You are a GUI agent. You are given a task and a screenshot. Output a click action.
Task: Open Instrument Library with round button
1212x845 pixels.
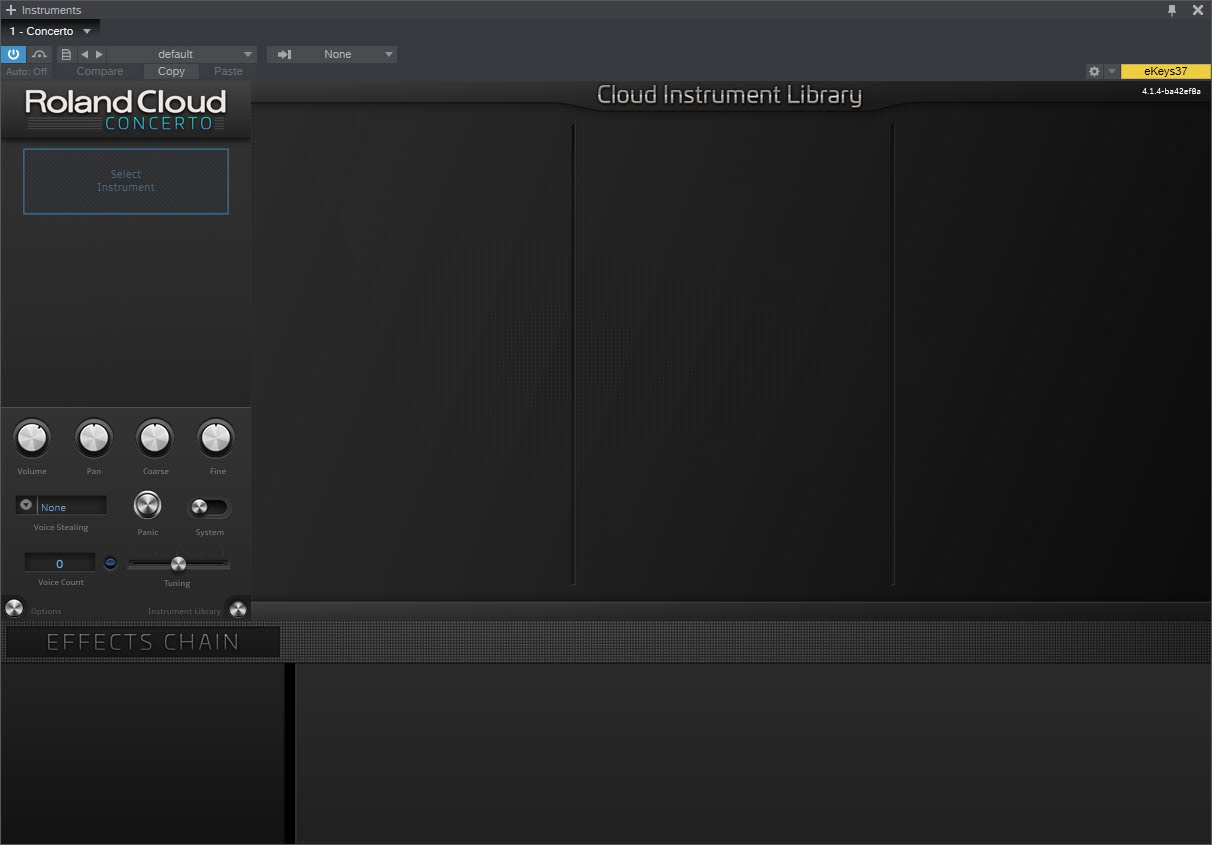(238, 609)
